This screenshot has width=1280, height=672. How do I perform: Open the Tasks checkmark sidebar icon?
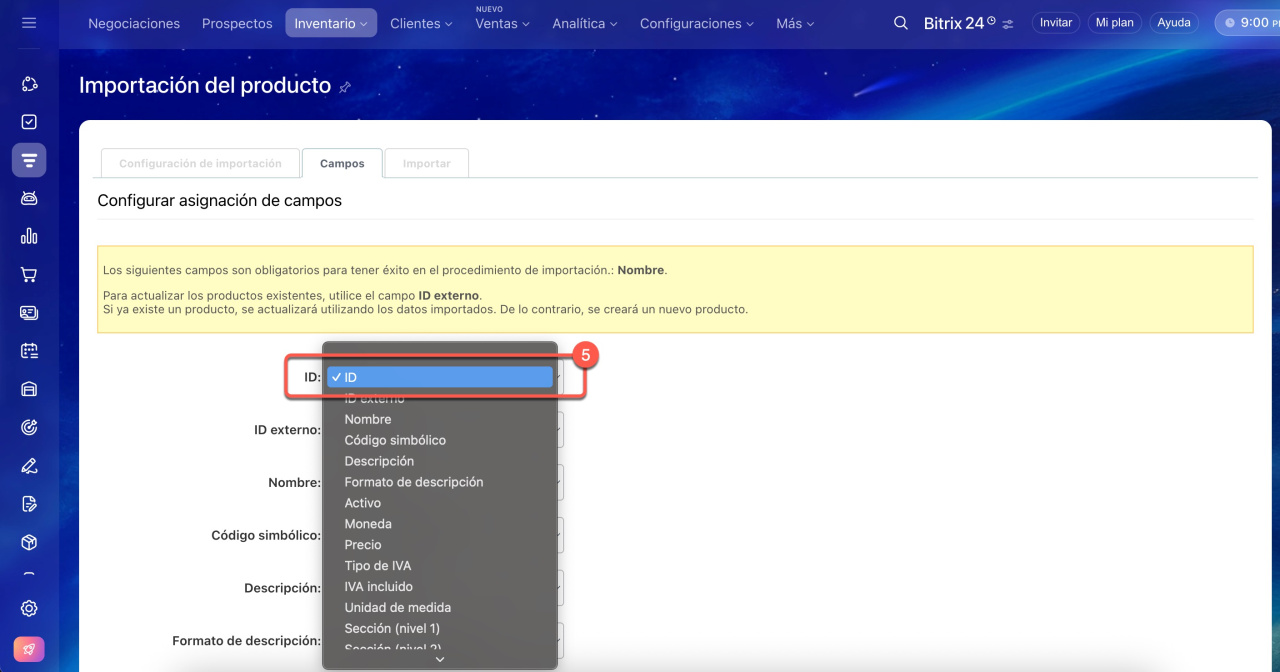pyautogui.click(x=29, y=122)
